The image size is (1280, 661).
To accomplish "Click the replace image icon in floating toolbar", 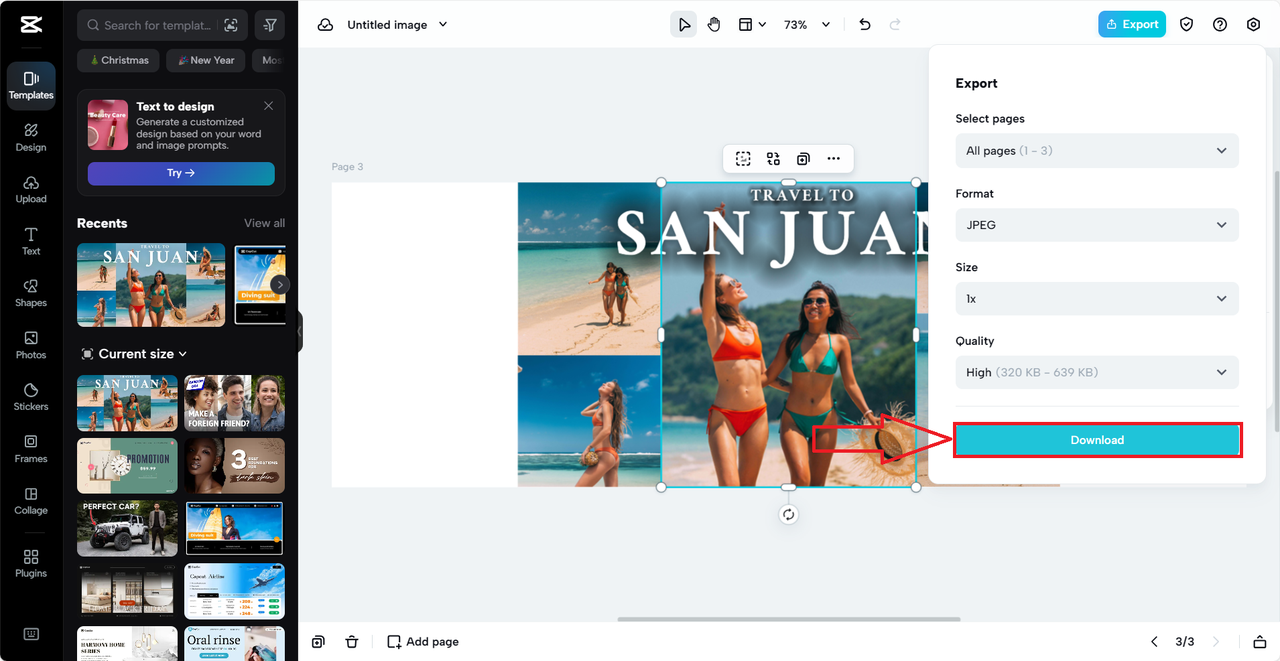I will (773, 158).
